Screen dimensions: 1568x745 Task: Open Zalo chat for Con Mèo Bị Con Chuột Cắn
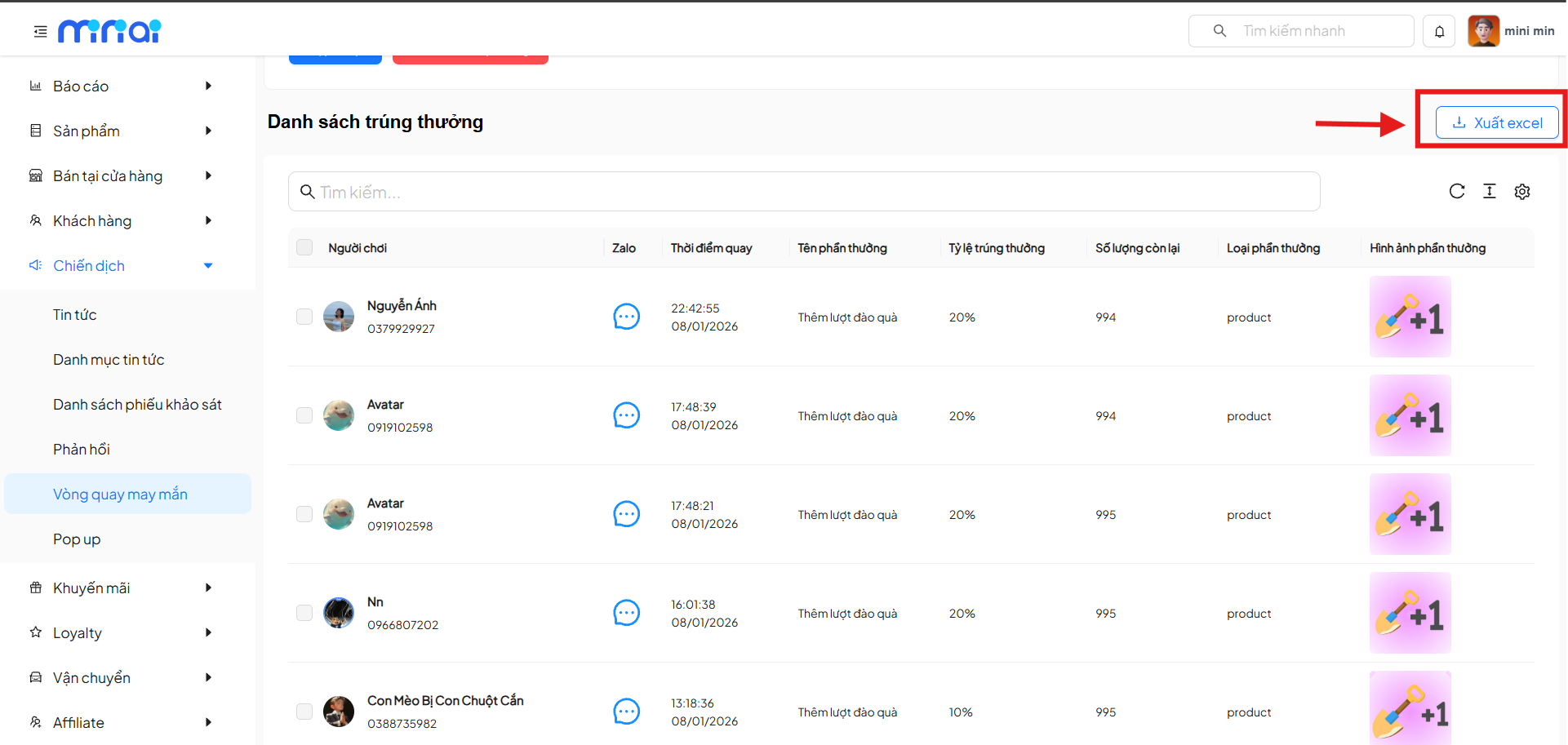pyautogui.click(x=626, y=712)
